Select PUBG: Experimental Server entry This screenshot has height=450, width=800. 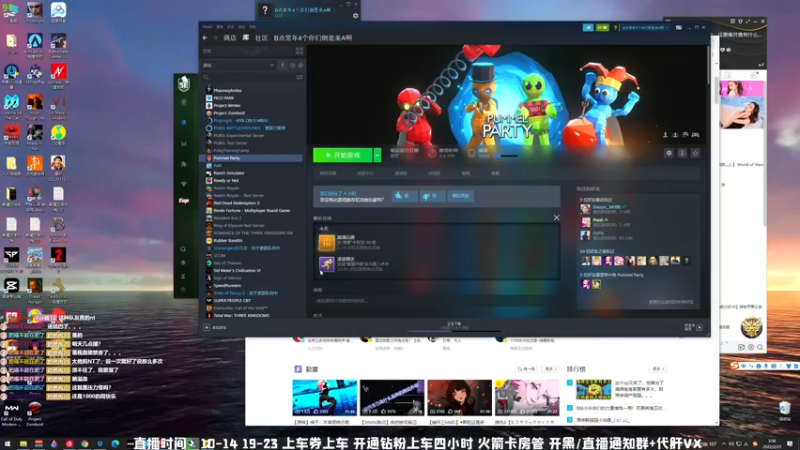coord(238,136)
